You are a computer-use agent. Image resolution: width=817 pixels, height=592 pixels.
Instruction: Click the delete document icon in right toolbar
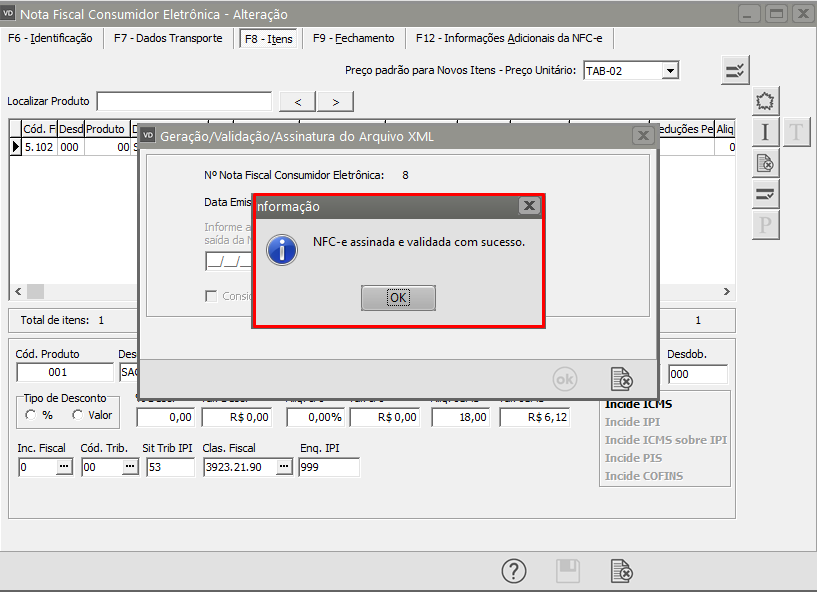[x=765, y=164]
